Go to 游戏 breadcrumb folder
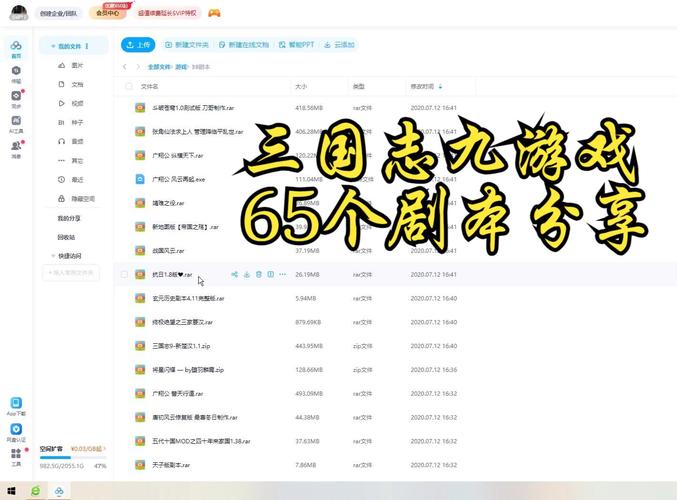 click(x=181, y=67)
